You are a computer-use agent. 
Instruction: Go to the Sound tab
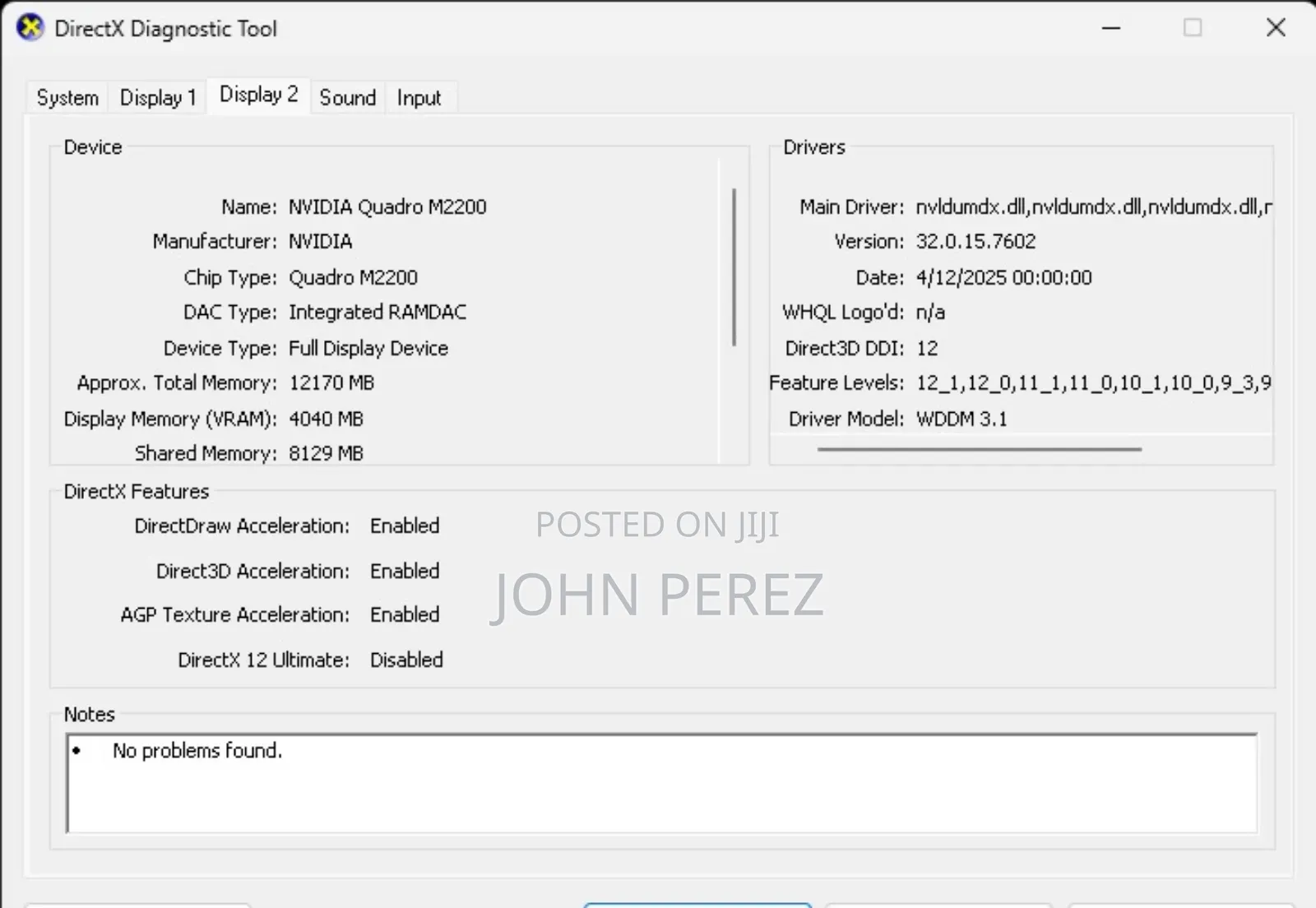(347, 98)
